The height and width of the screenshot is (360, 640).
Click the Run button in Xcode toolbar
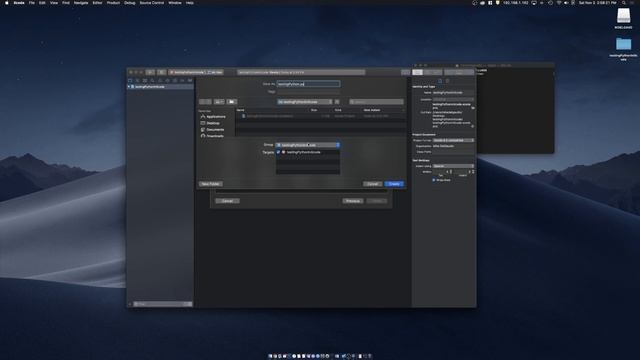point(151,72)
